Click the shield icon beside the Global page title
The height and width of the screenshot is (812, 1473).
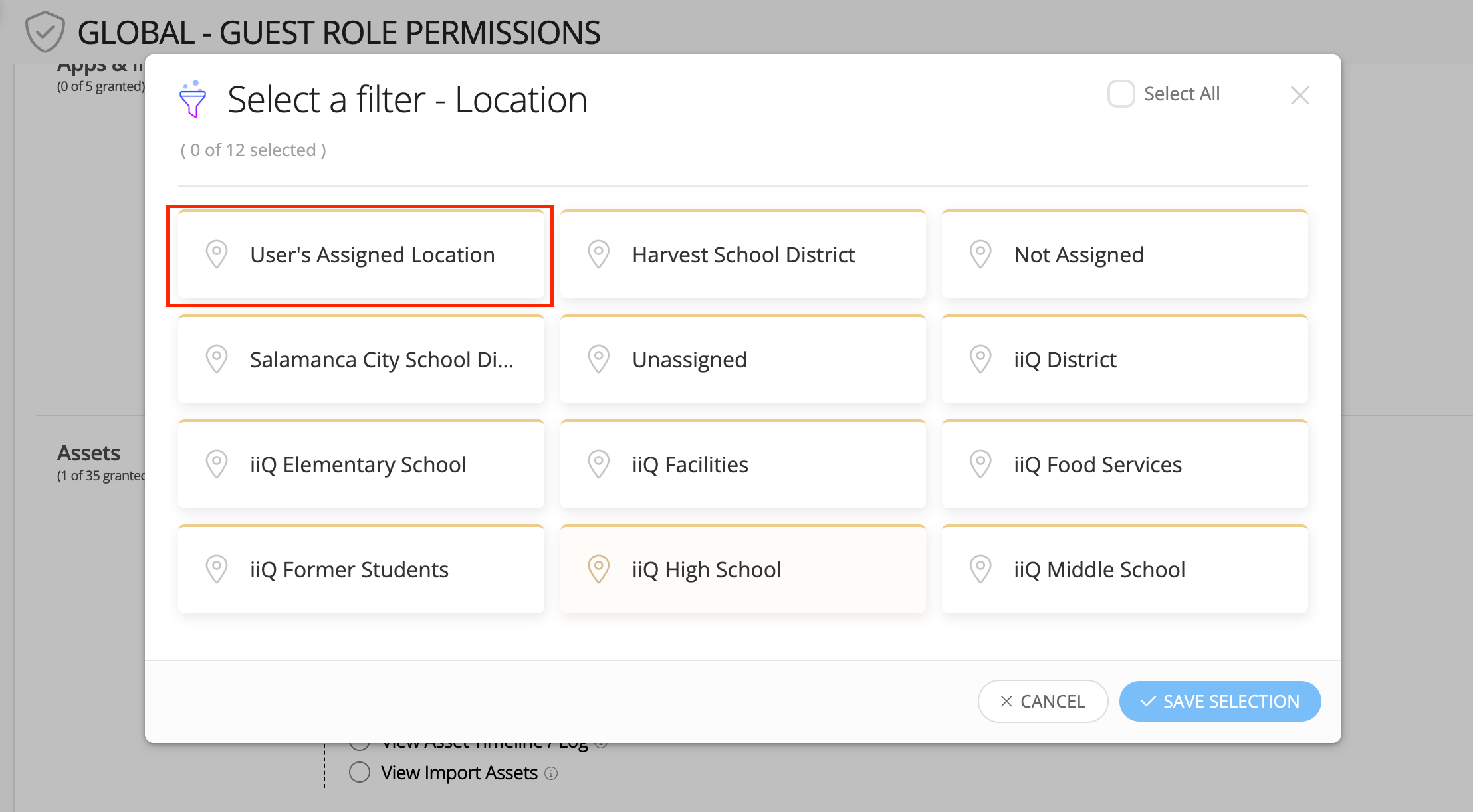[45, 31]
